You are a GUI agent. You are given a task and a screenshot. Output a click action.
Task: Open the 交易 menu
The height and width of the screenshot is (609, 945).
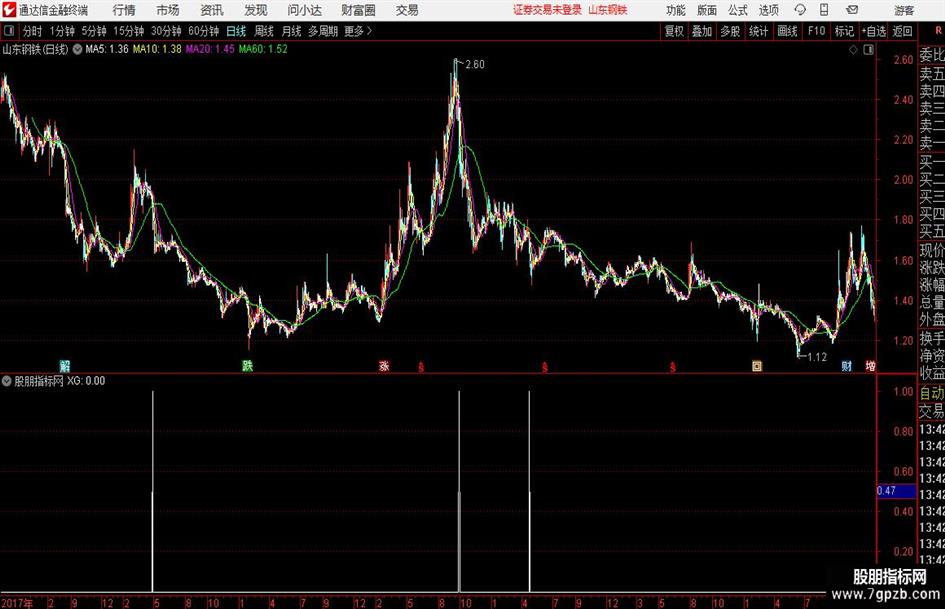click(407, 10)
